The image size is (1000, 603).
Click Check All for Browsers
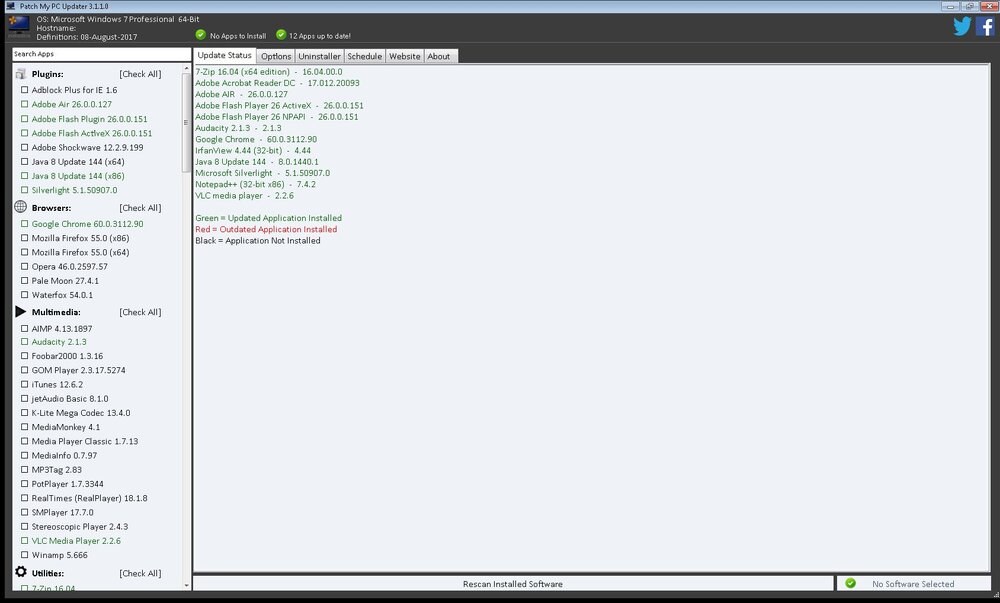140,208
